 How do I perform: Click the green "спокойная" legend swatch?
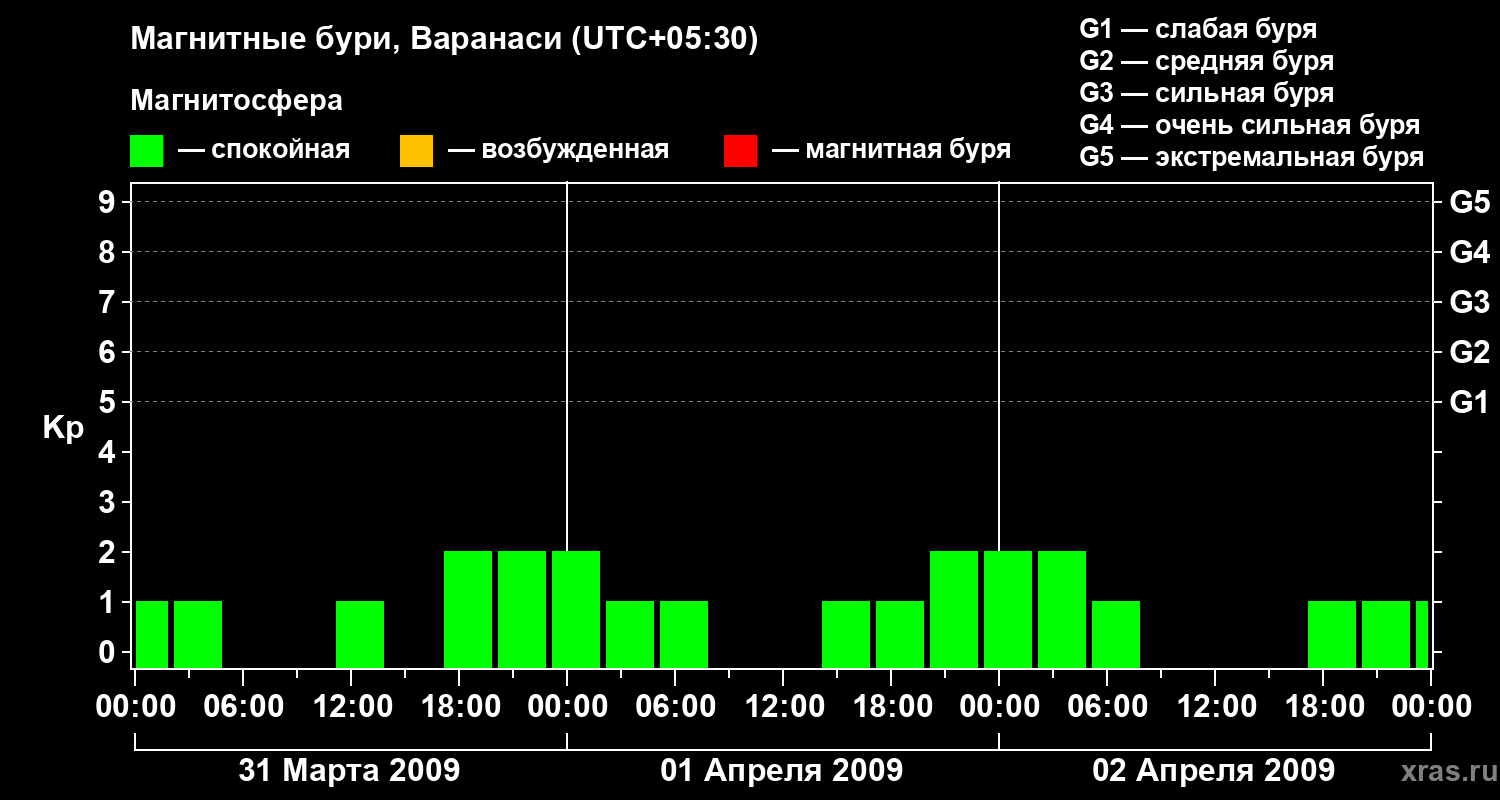pos(147,151)
